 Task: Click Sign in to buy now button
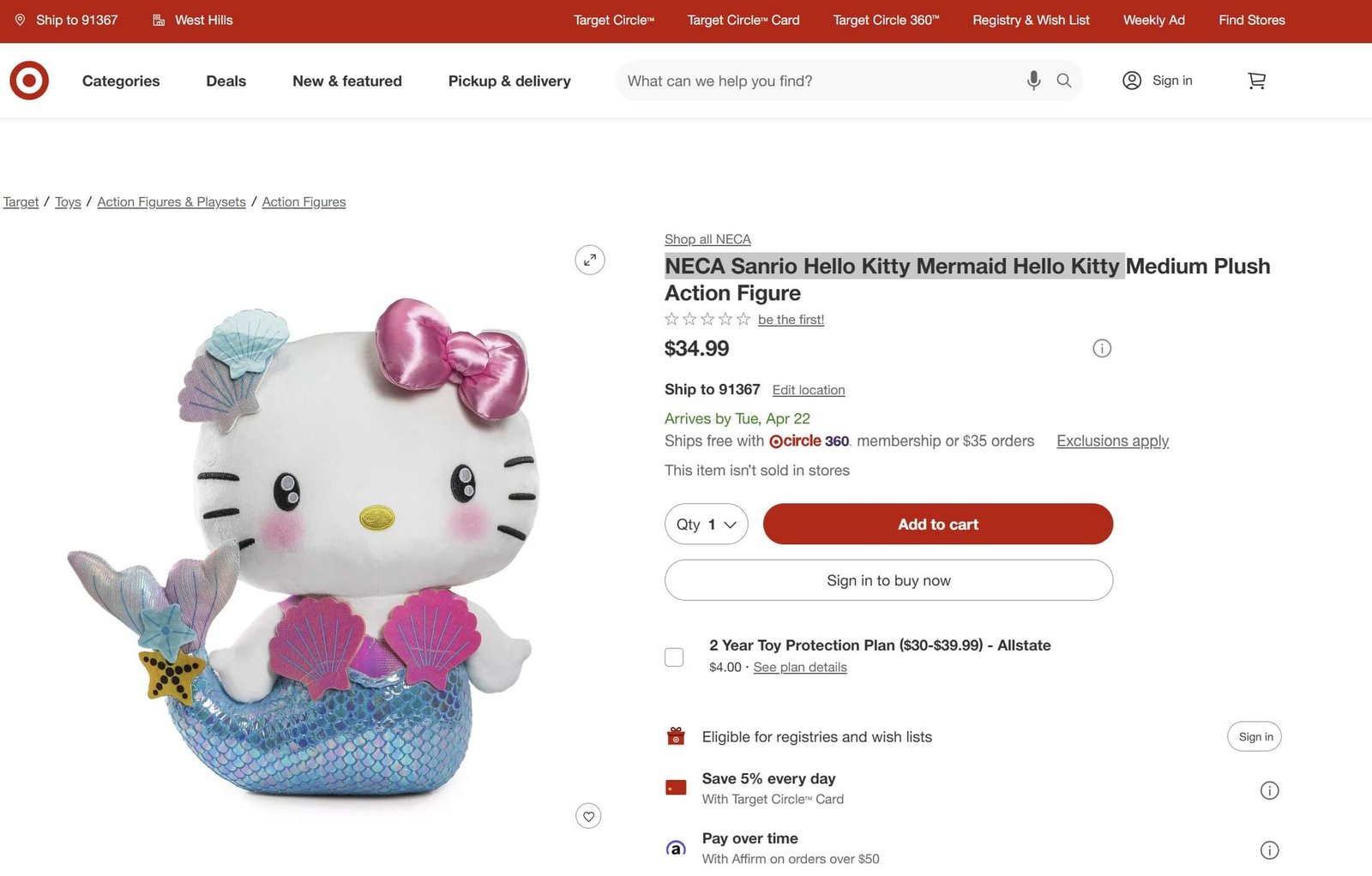(888, 580)
